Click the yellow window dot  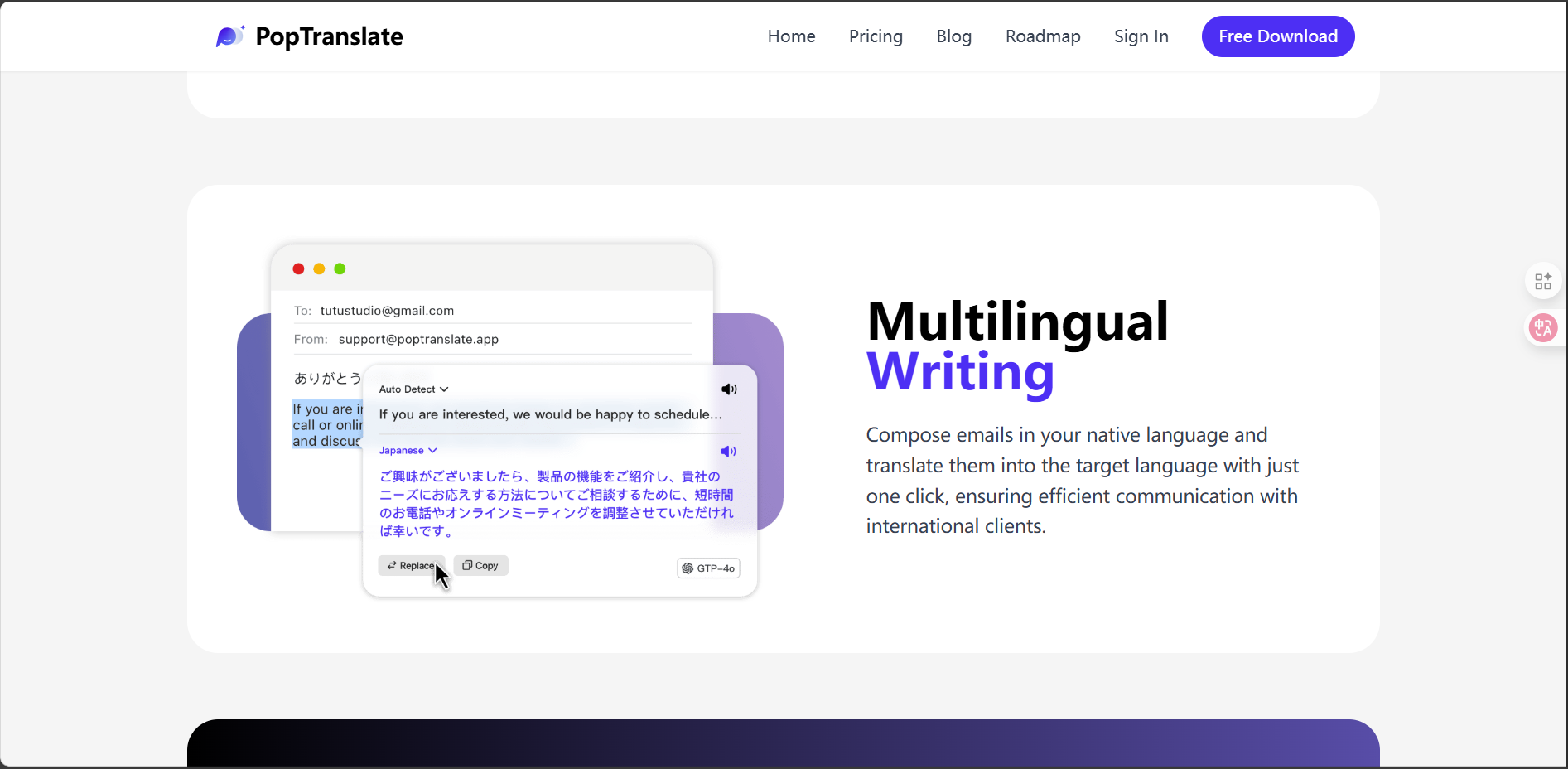pyautogui.click(x=319, y=268)
